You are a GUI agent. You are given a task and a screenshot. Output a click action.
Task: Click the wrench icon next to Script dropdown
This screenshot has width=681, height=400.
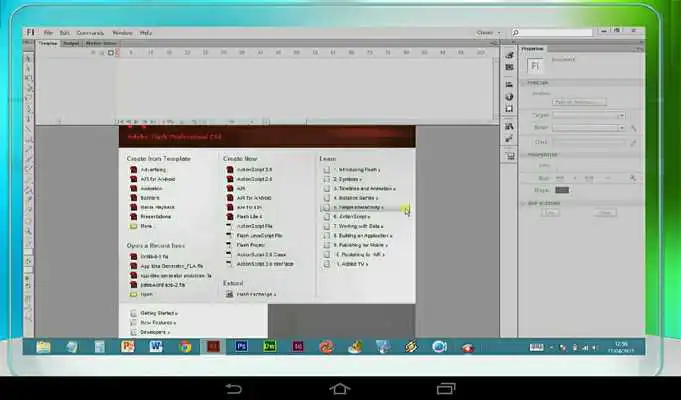[x=633, y=128]
